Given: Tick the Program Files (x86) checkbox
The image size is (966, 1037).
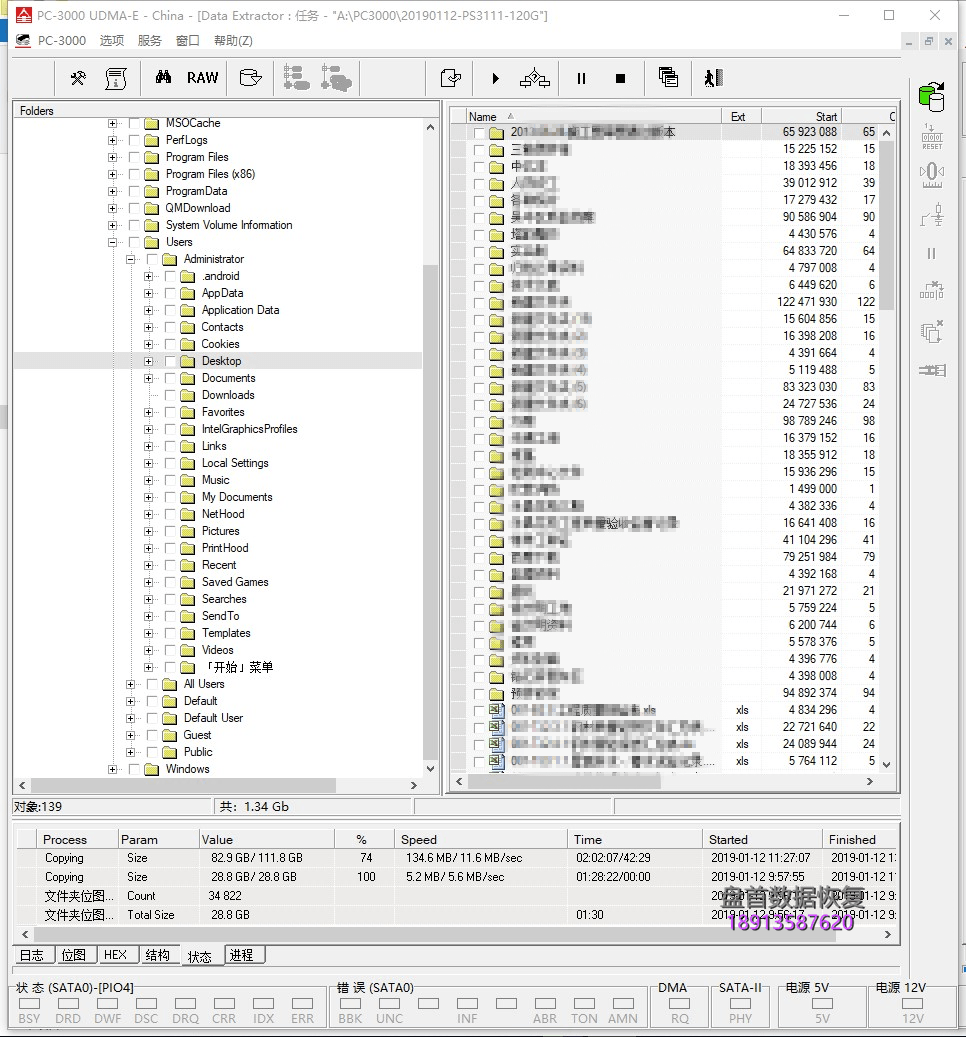Looking at the screenshot, I should coord(134,175).
